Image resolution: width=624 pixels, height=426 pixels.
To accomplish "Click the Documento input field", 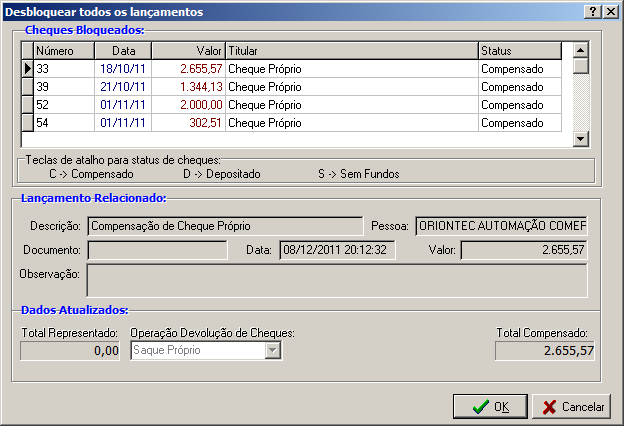I will [158, 248].
